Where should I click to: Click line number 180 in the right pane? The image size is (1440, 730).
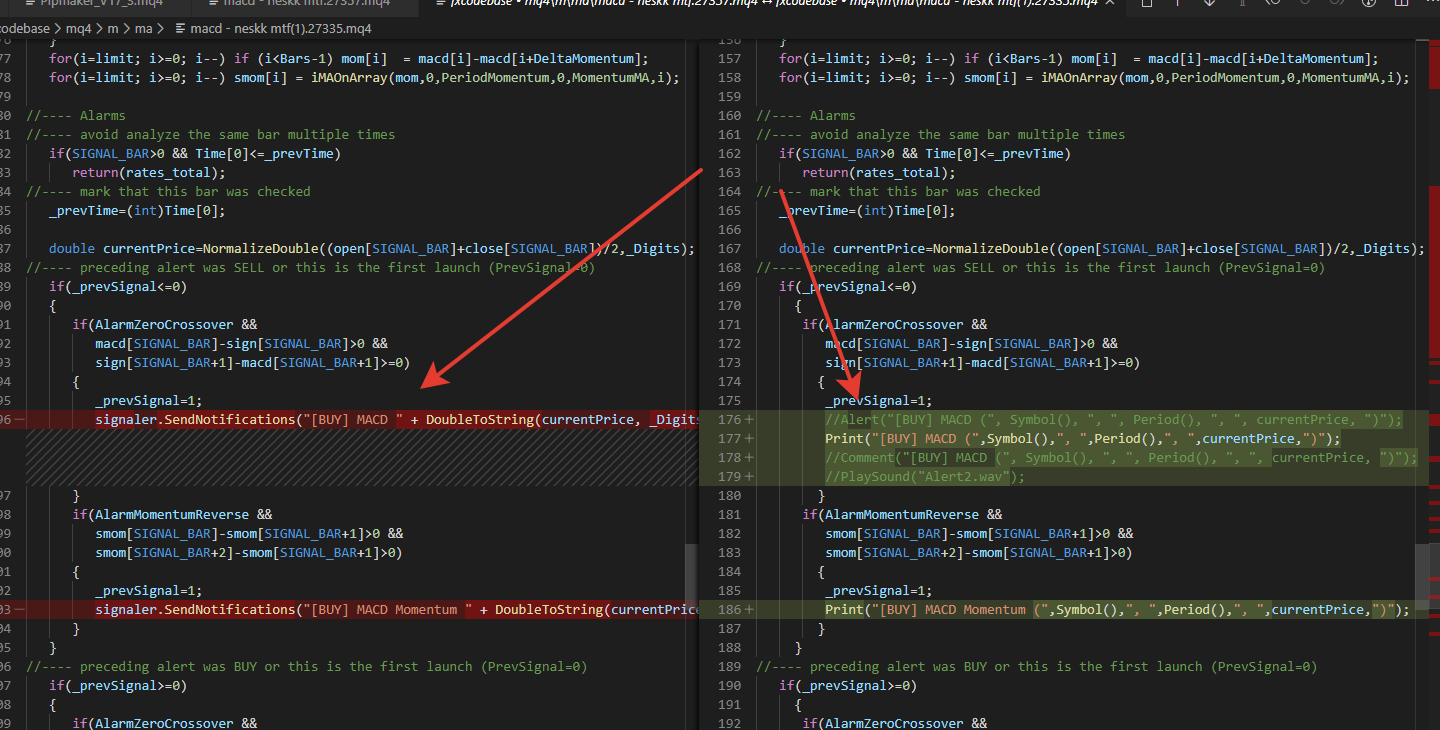(x=728, y=496)
